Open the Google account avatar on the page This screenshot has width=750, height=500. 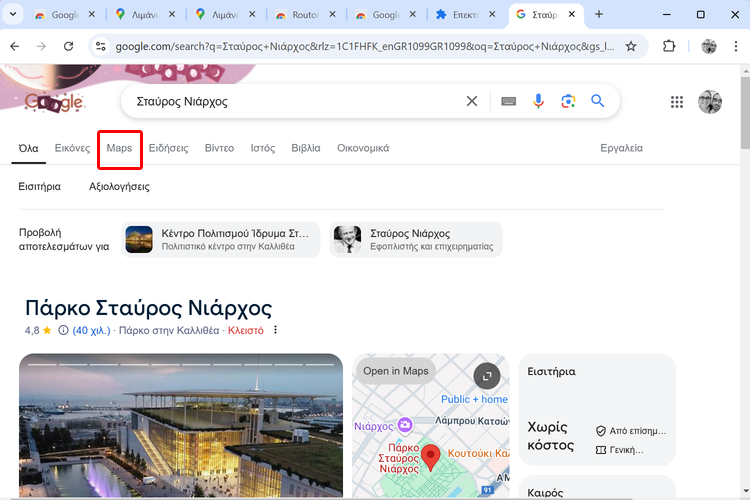(710, 101)
